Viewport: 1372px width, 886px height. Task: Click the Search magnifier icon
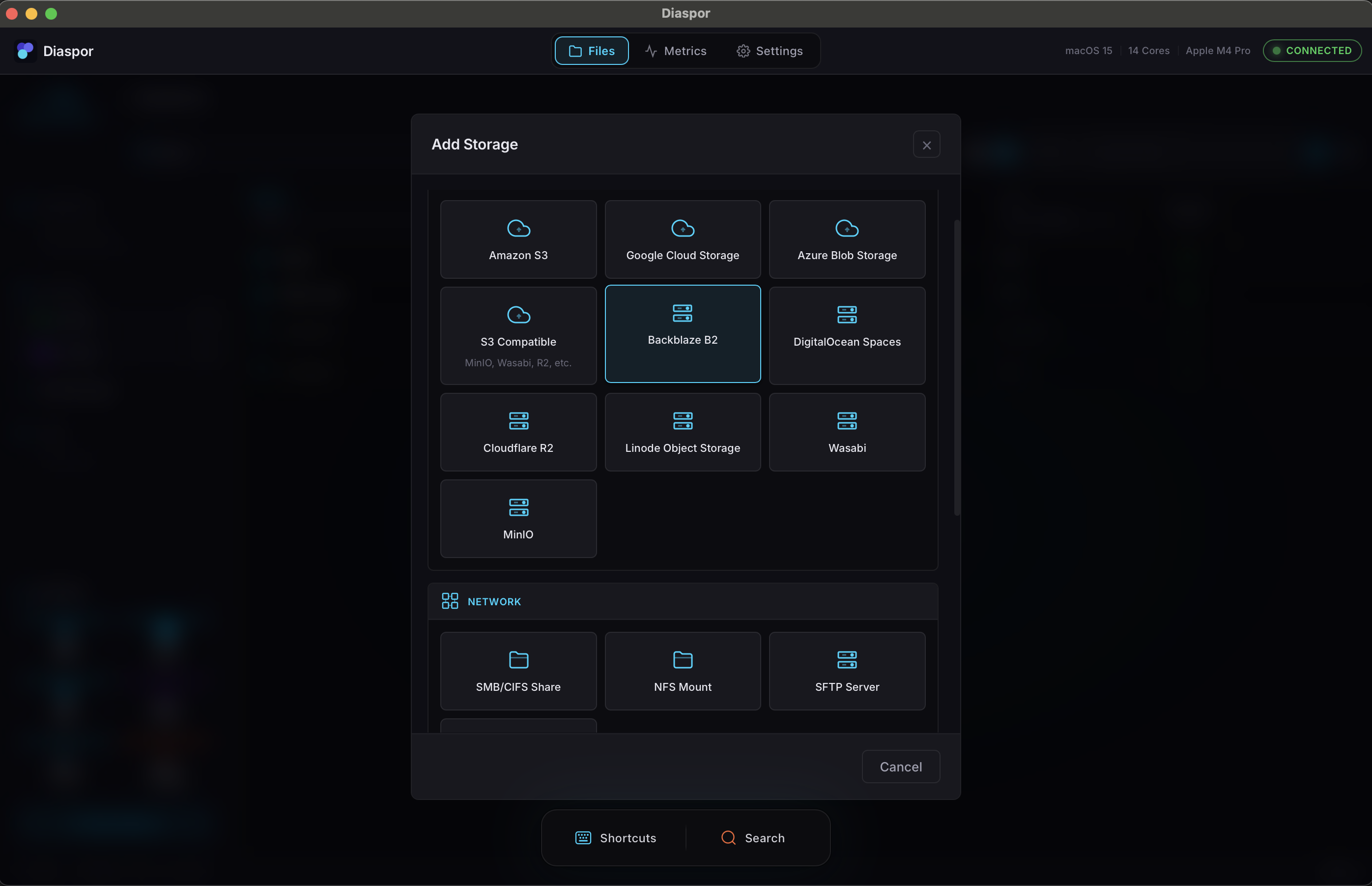729,838
